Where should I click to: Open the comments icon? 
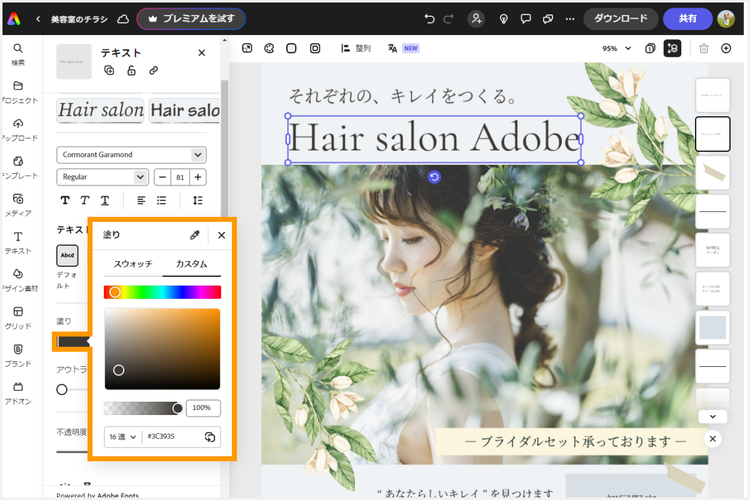(526, 19)
